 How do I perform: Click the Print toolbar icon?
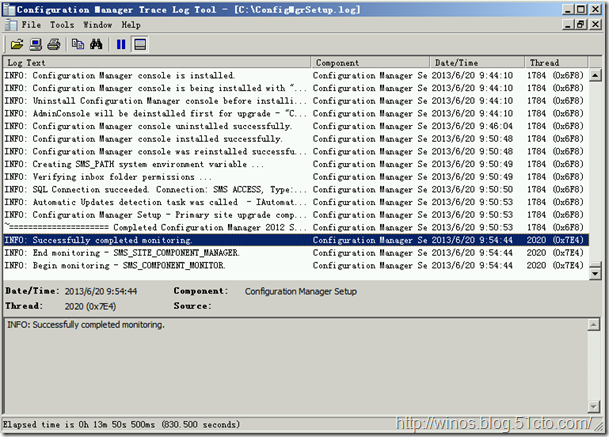tap(54, 44)
